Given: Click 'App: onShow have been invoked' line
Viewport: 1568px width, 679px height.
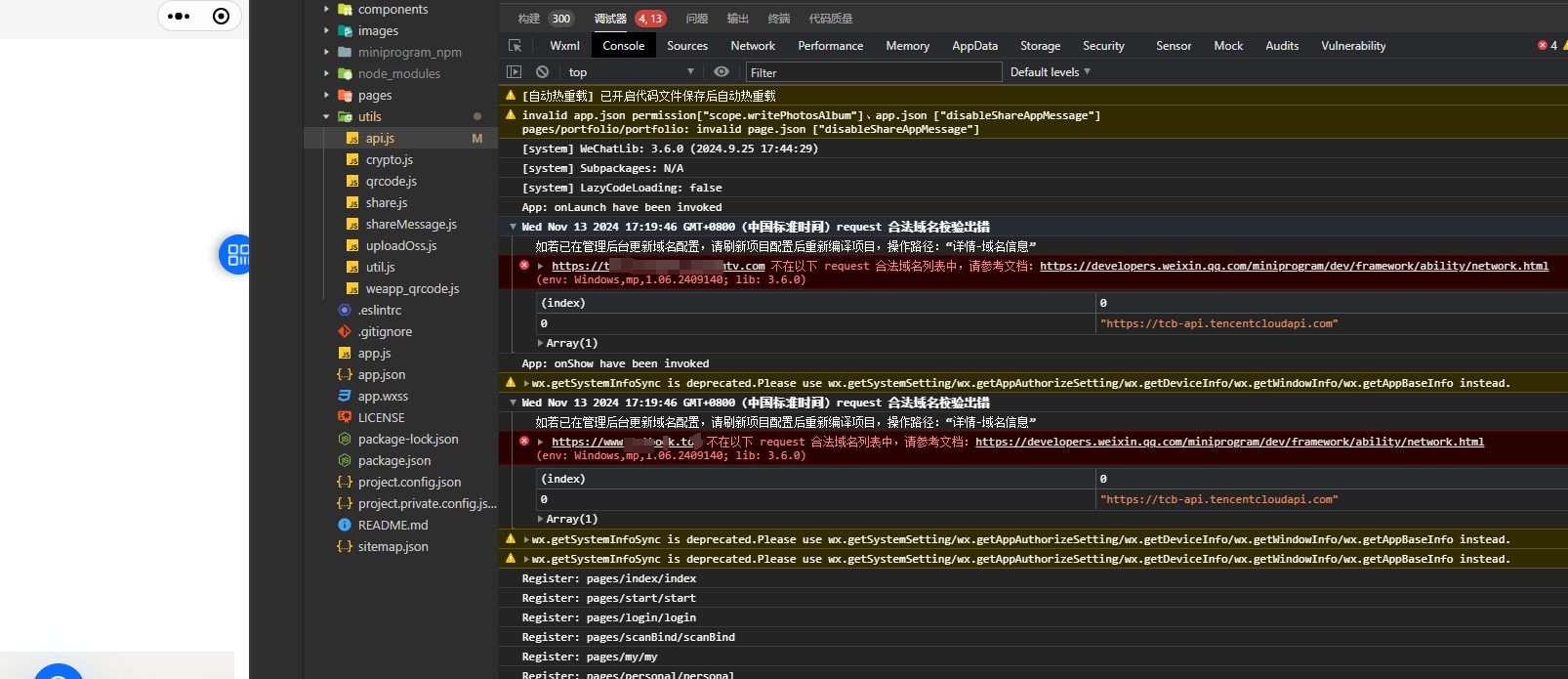Looking at the screenshot, I should tap(615, 363).
